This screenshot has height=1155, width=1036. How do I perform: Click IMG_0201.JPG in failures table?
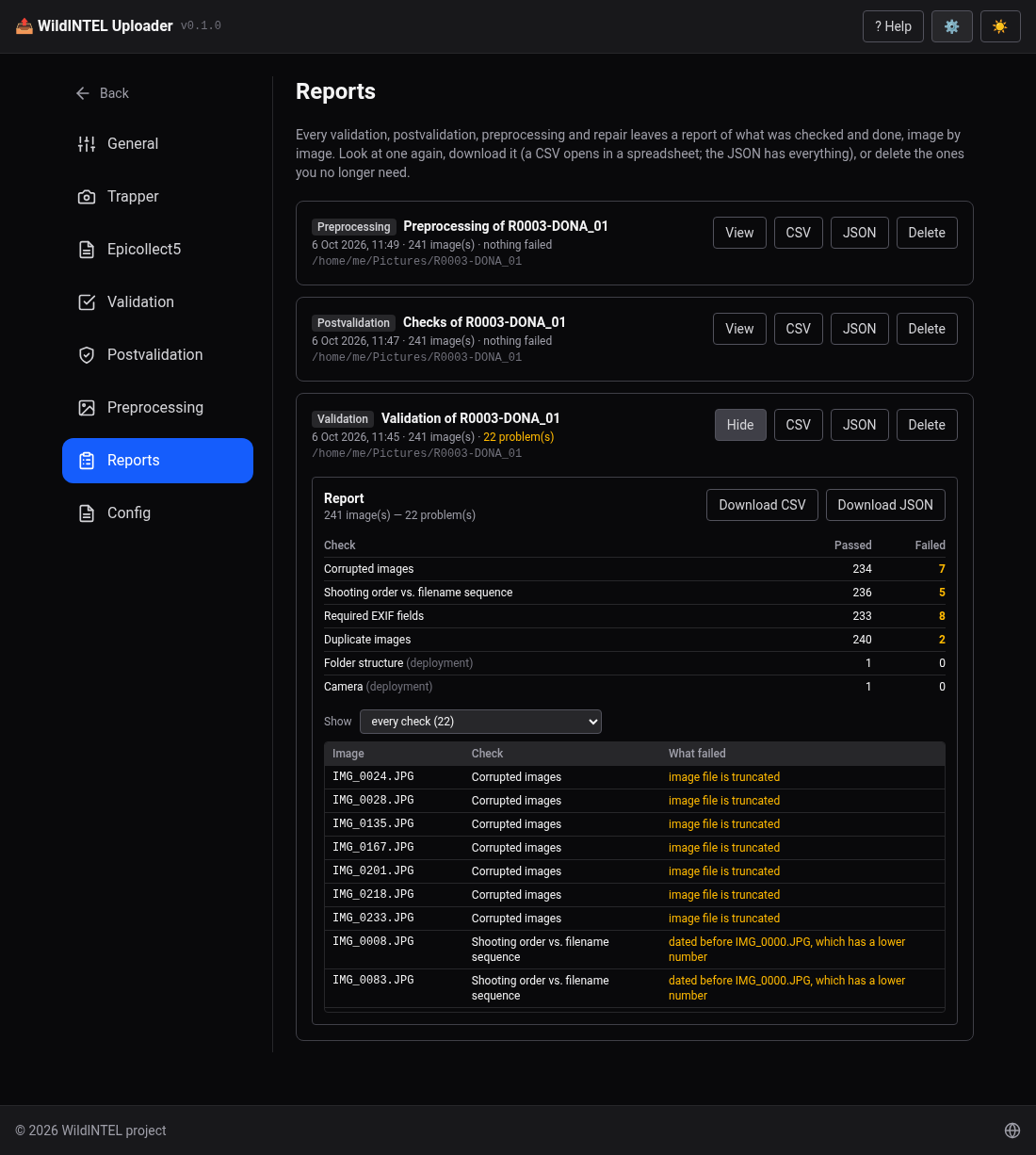click(373, 871)
